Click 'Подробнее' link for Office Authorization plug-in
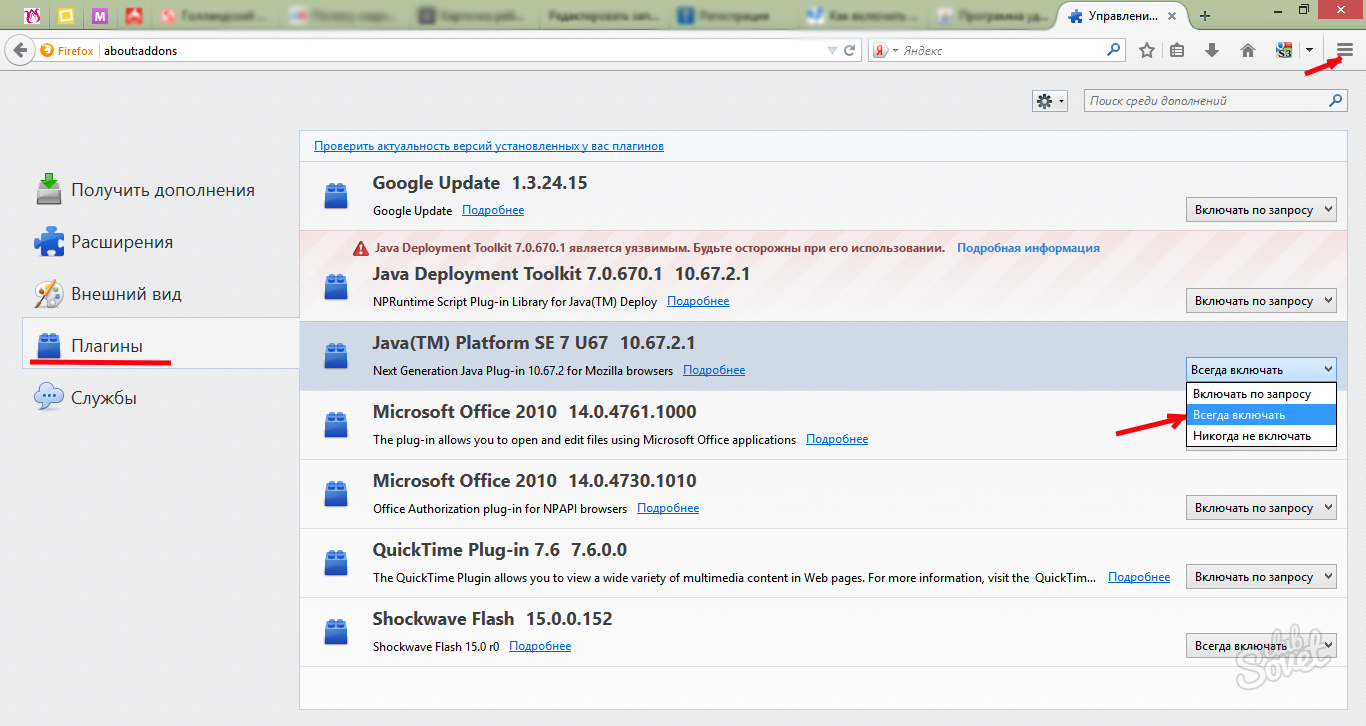Viewport: 1366px width, 726px height. [668, 508]
